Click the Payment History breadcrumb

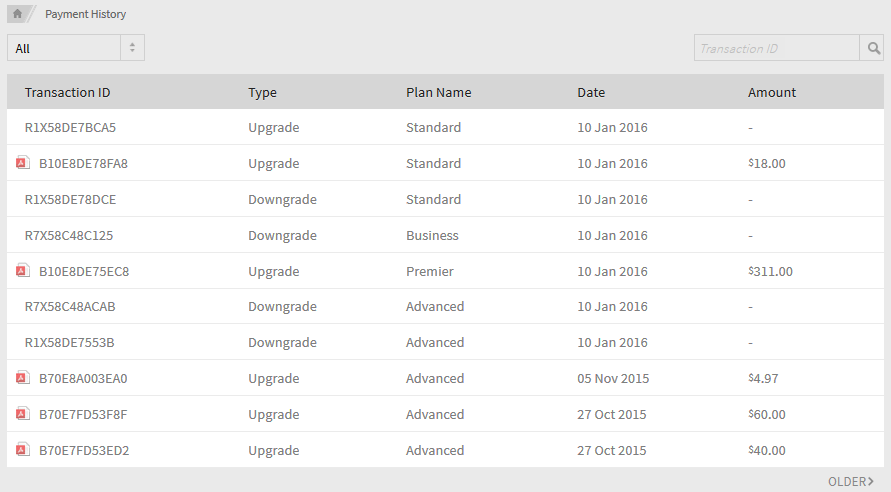[x=85, y=14]
